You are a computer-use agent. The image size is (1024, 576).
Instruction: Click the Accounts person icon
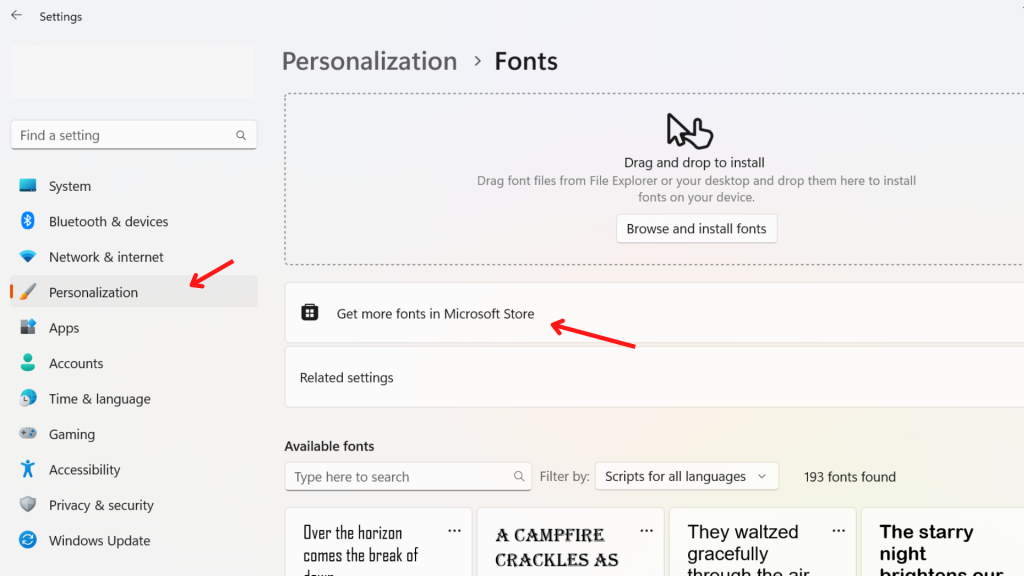pyautogui.click(x=27, y=362)
